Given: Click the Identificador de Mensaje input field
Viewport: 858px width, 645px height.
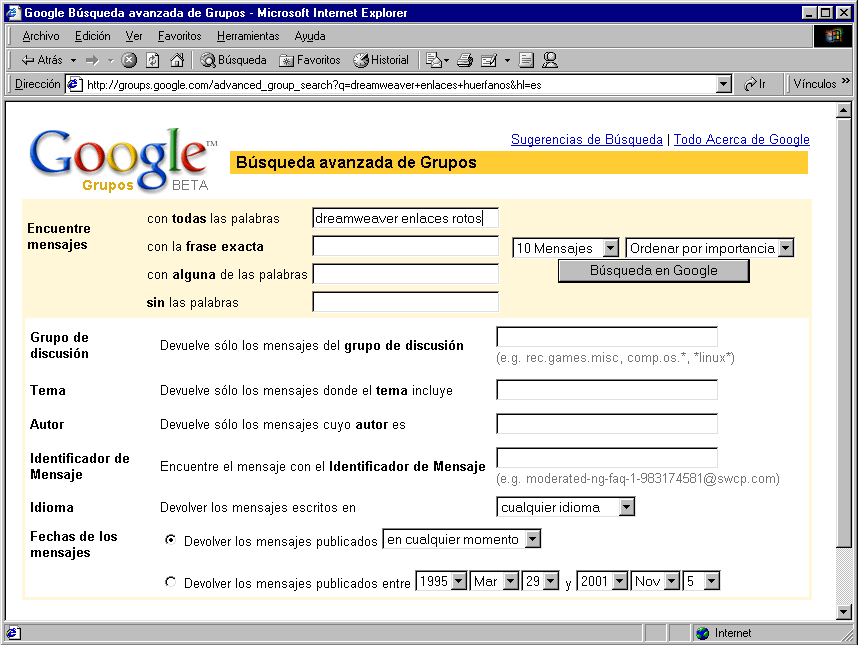Looking at the screenshot, I should (x=607, y=458).
